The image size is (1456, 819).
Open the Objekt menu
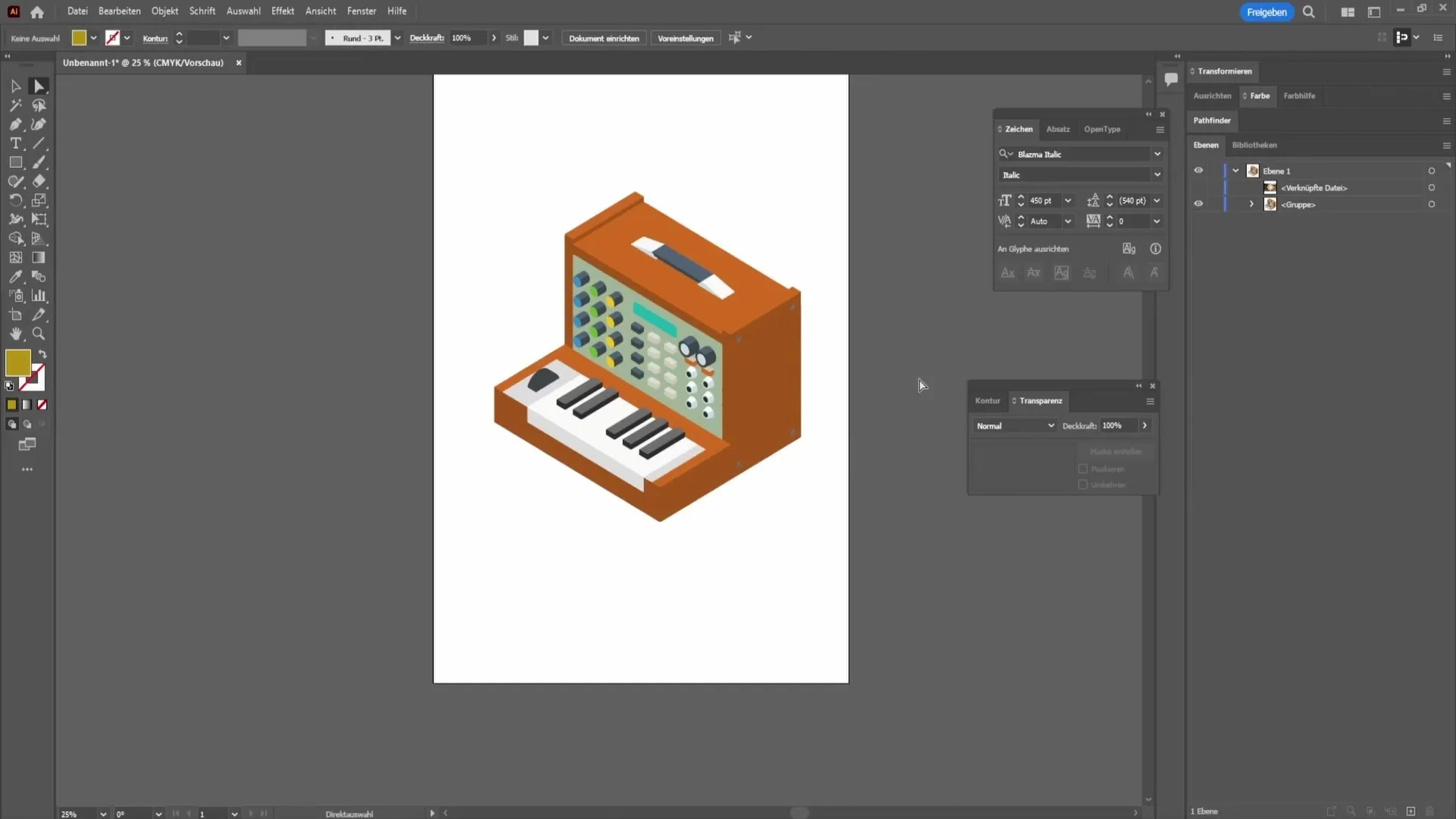click(x=165, y=11)
